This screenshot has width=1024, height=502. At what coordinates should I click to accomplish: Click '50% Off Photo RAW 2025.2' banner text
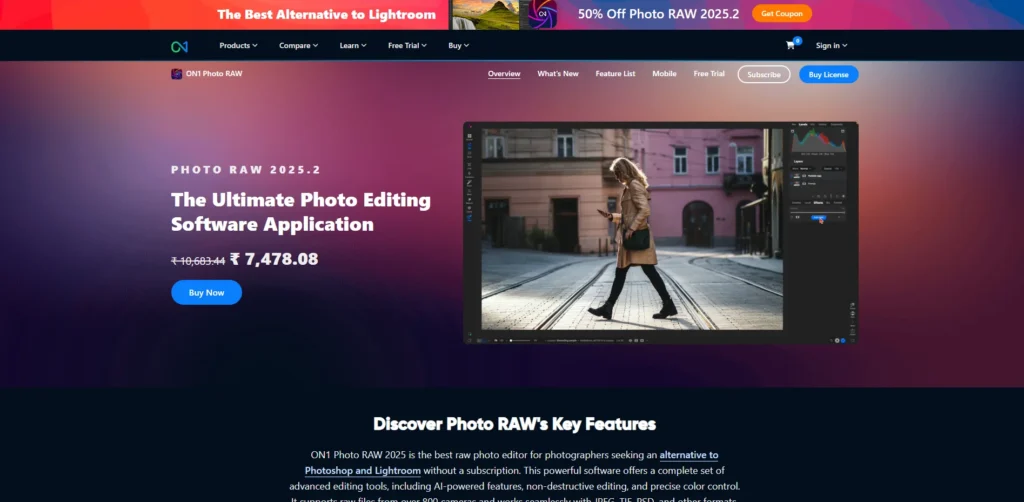660,14
